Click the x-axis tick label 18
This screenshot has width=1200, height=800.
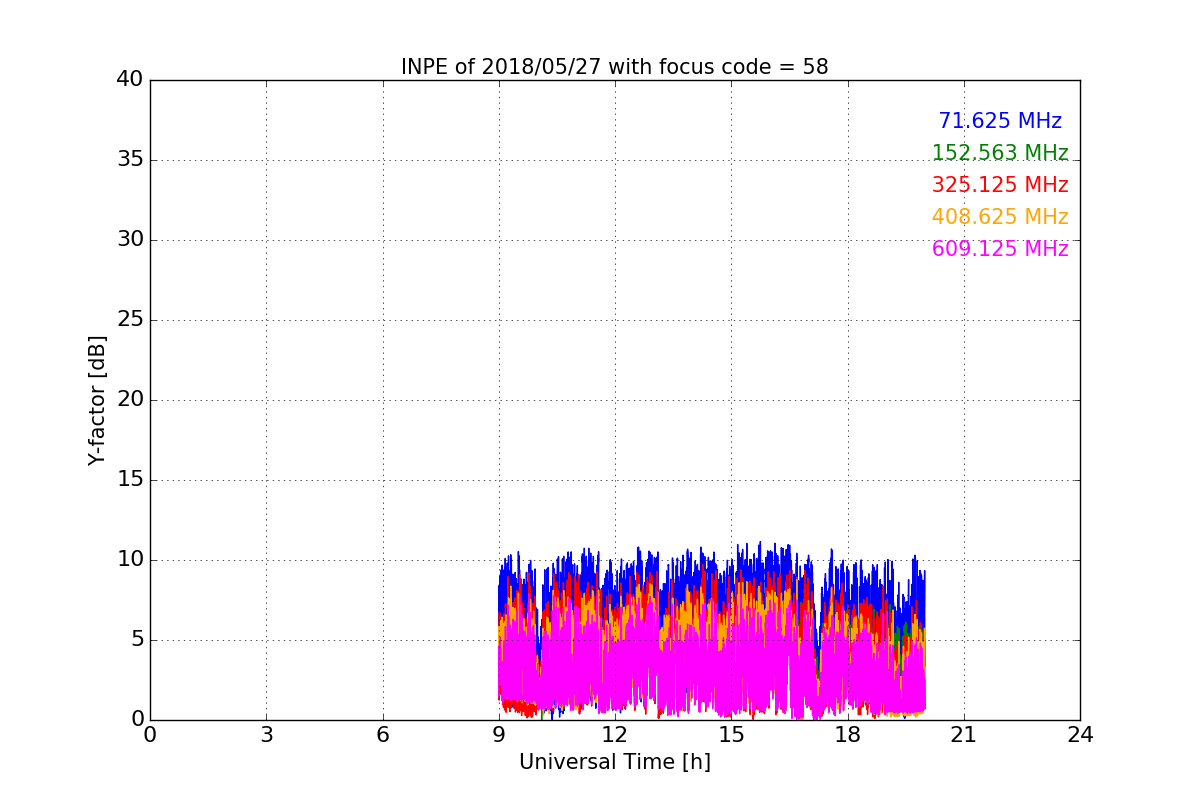[x=848, y=735]
